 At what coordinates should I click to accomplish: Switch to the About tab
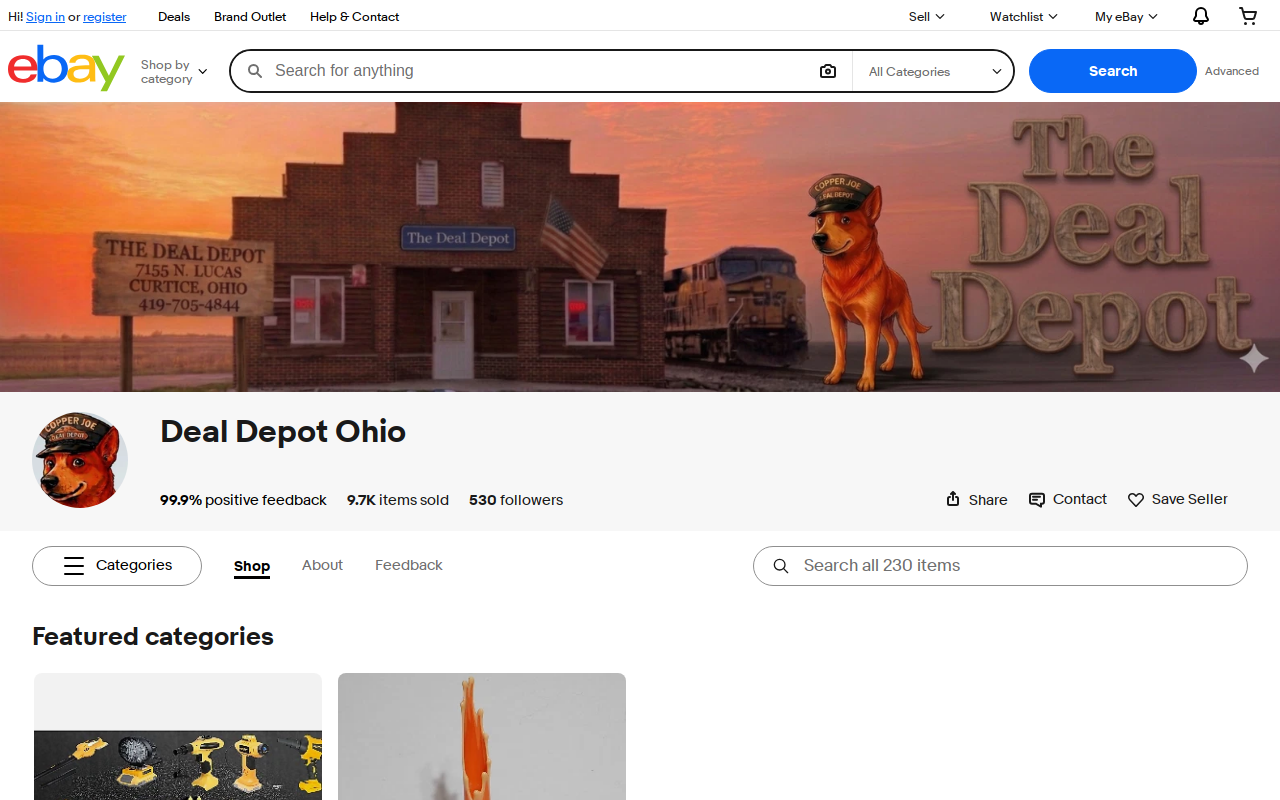pyautogui.click(x=322, y=565)
